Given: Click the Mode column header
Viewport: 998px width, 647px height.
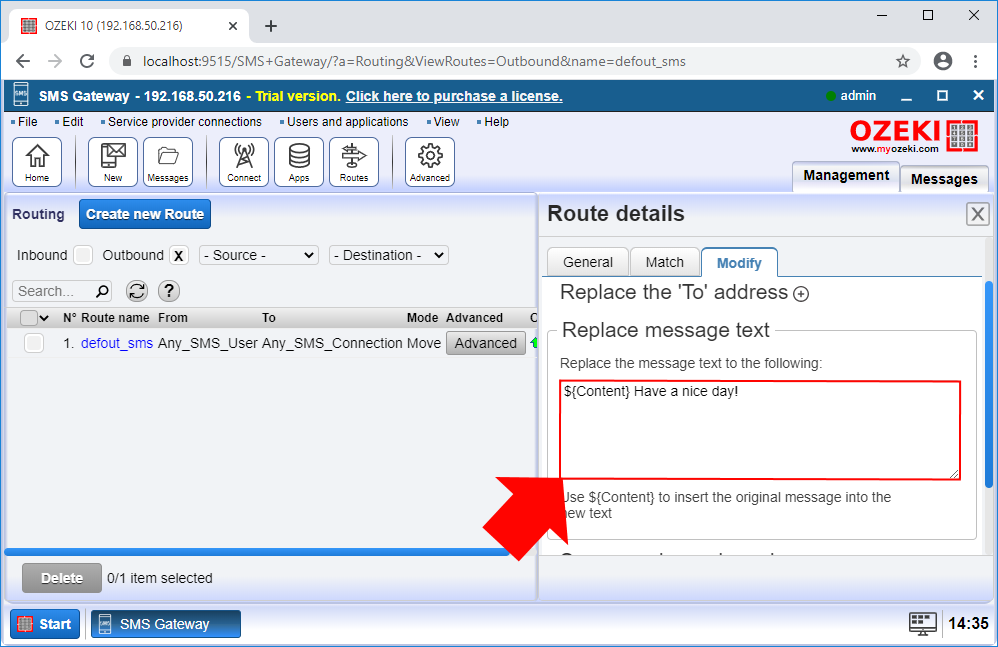Looking at the screenshot, I should (423, 317).
